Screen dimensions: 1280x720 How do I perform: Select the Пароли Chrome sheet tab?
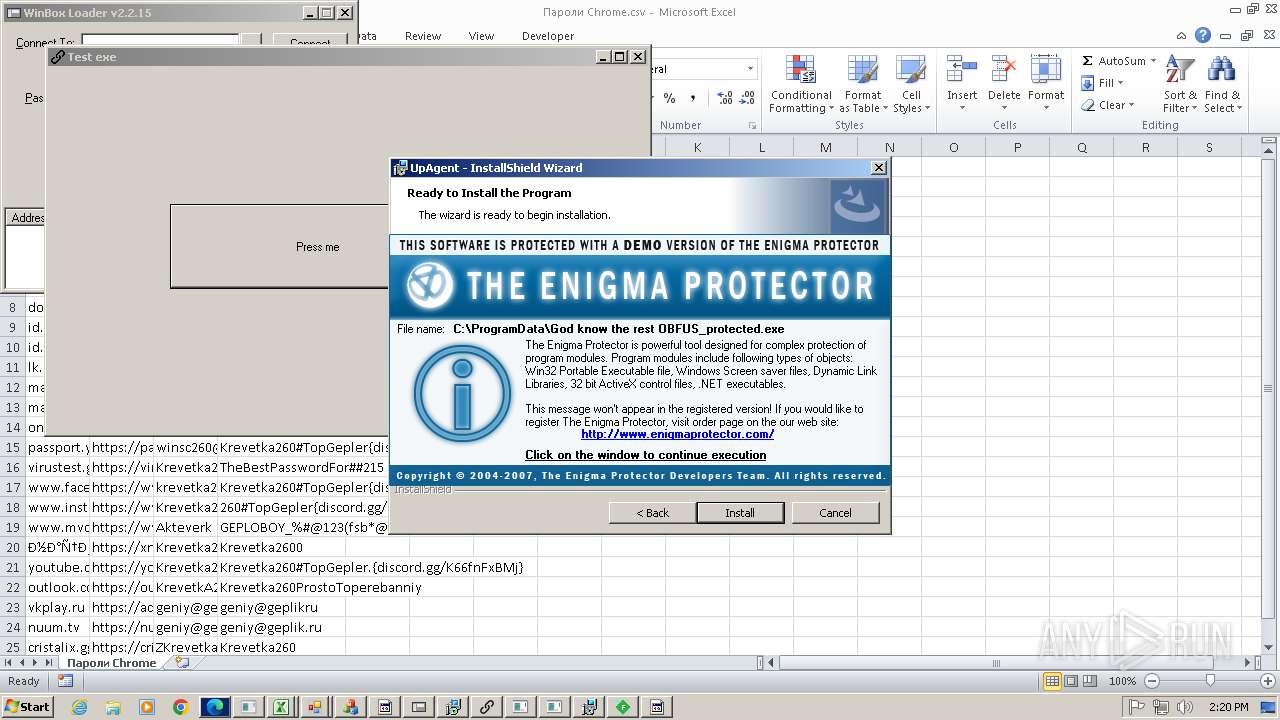click(111, 663)
